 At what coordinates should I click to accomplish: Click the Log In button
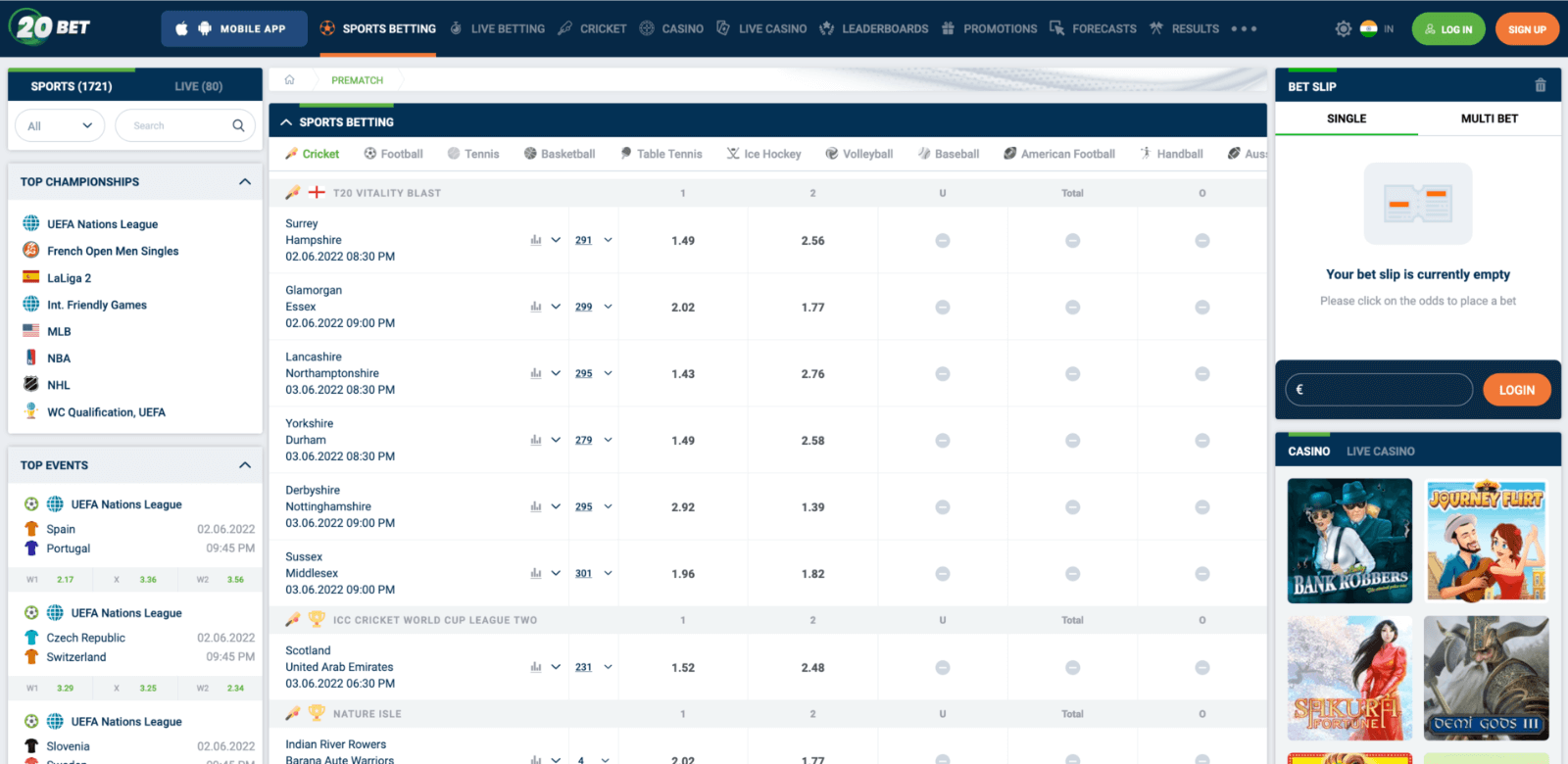tap(1448, 29)
